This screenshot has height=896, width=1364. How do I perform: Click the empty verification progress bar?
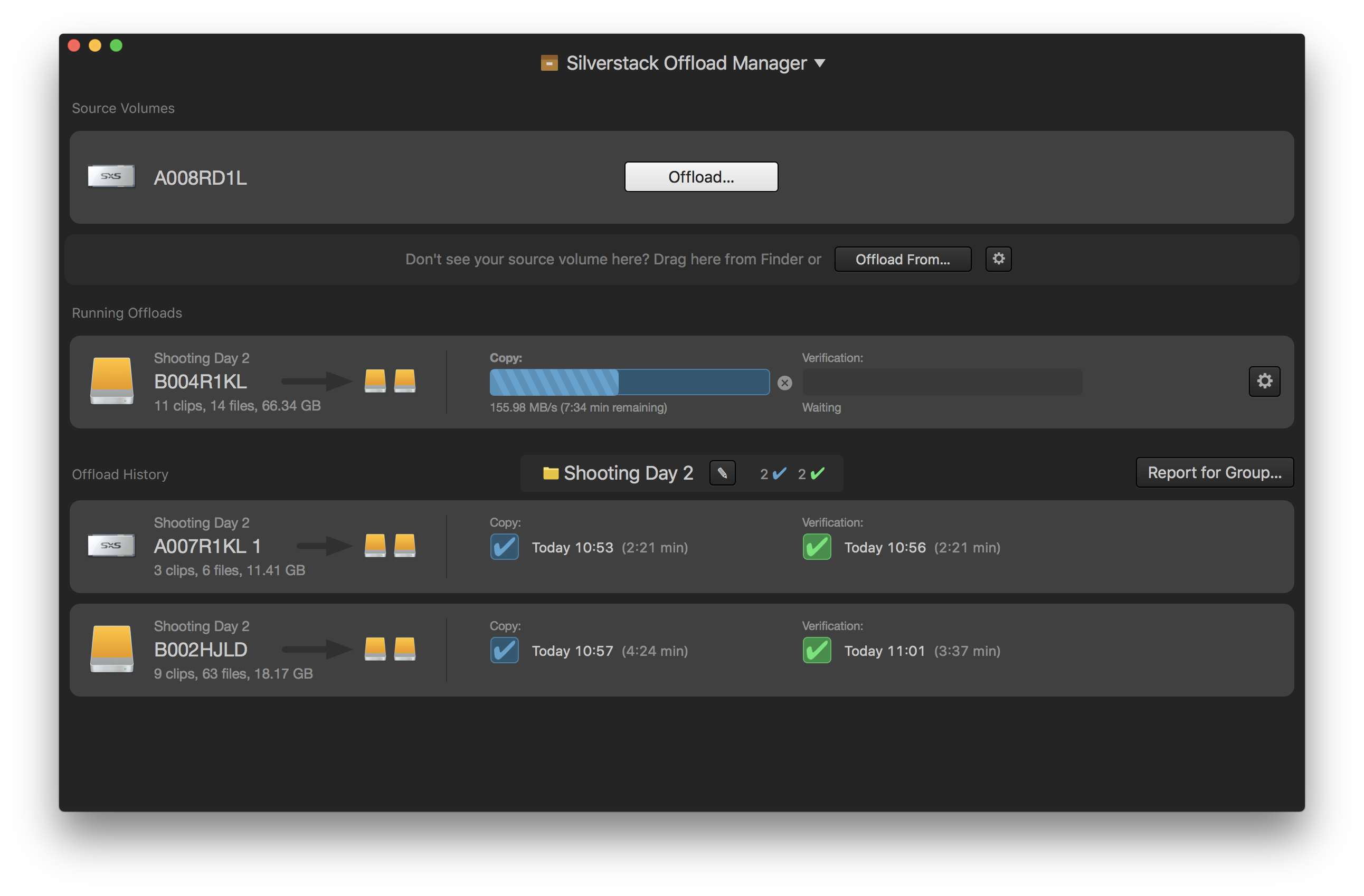[942, 382]
